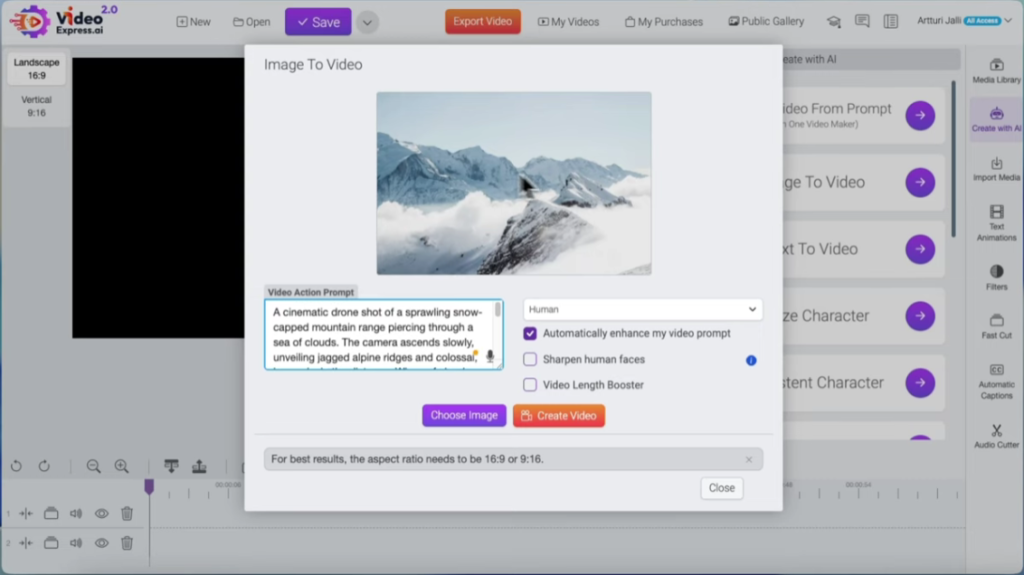Open Image To Video arrow button
This screenshot has width=1024, height=575.
click(x=920, y=182)
